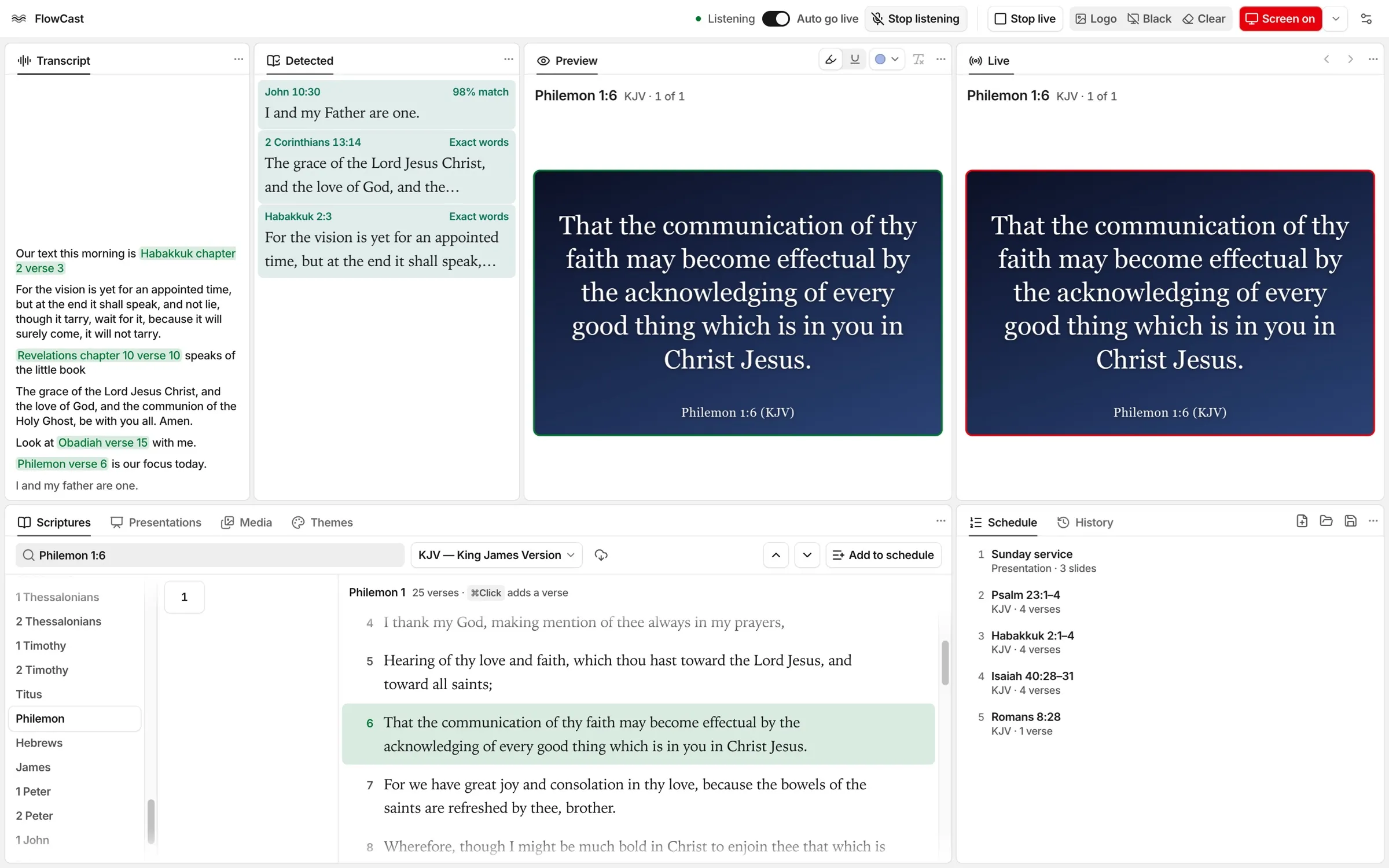Open the KJV King James Version dropdown
Viewport: 1389px width, 868px height.
[x=497, y=555]
